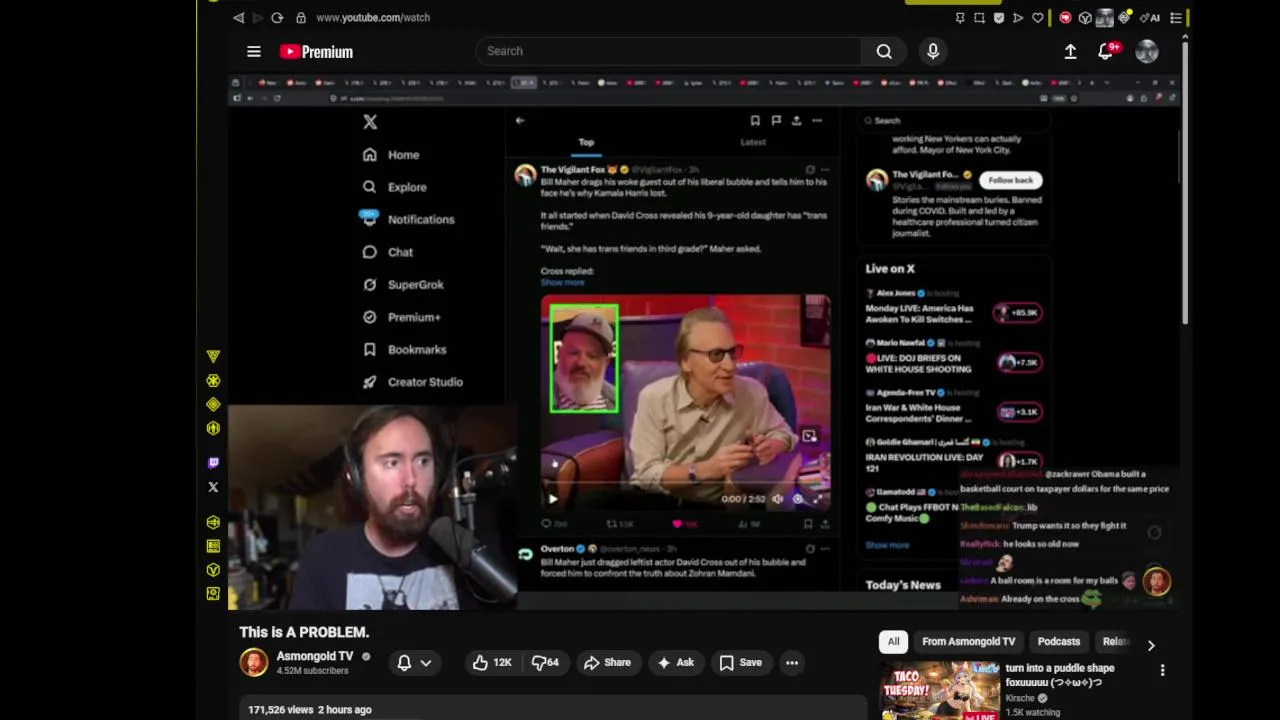1280x720 pixels.
Task: Share the video
Action: [x=607, y=662]
